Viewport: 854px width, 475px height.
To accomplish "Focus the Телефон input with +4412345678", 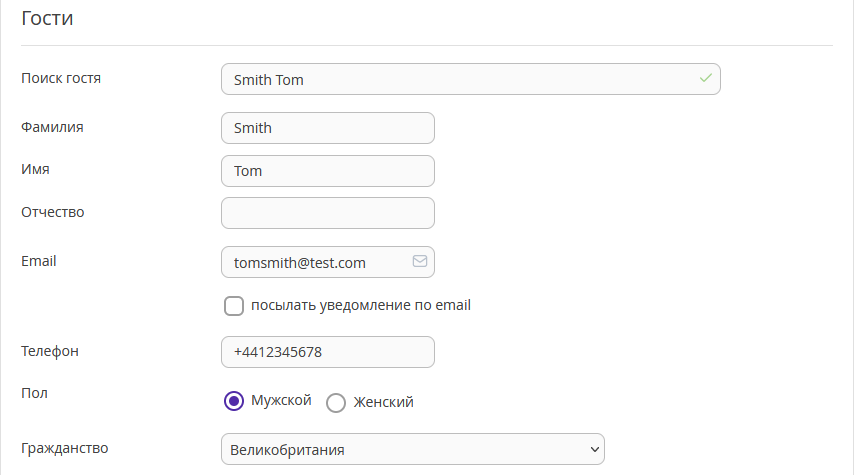I will [328, 352].
